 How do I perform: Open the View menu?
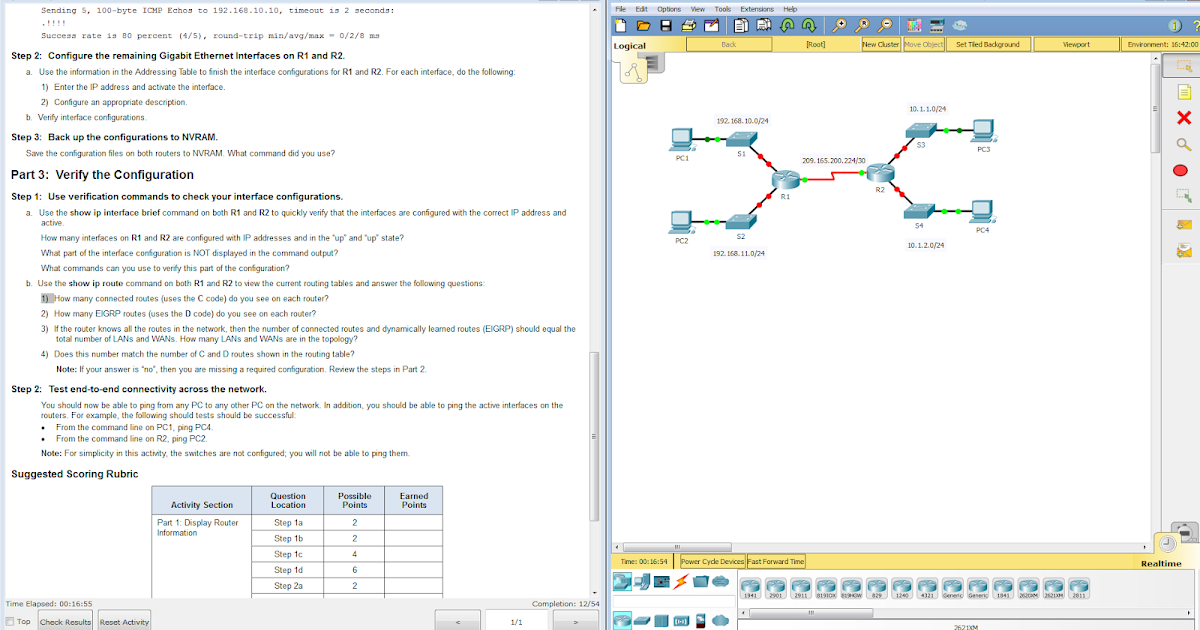[x=698, y=9]
